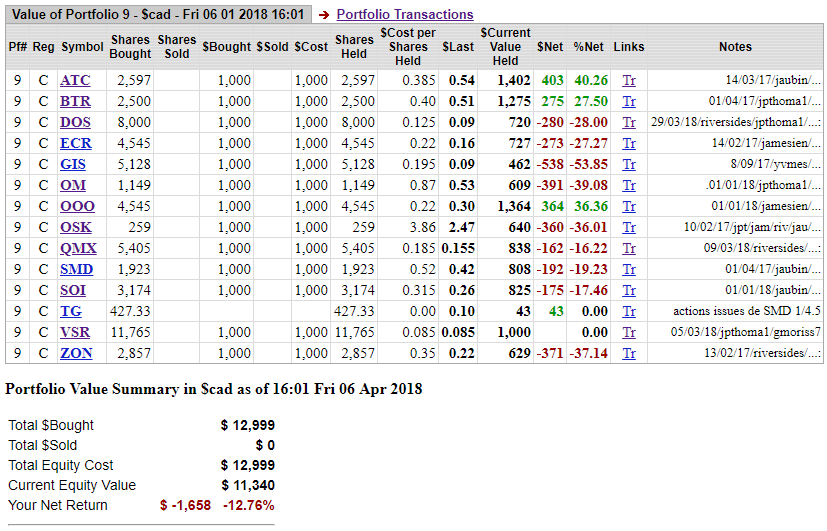Open the VSR symbol link

pos(75,332)
